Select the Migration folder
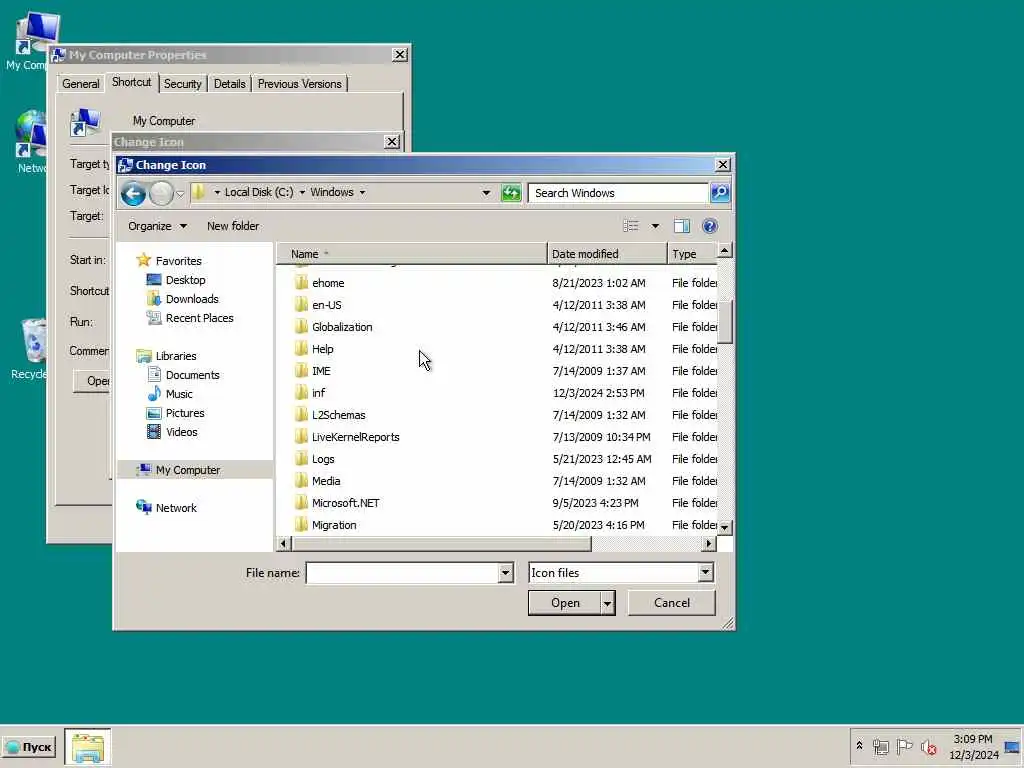The image size is (1024, 768). tap(334, 525)
